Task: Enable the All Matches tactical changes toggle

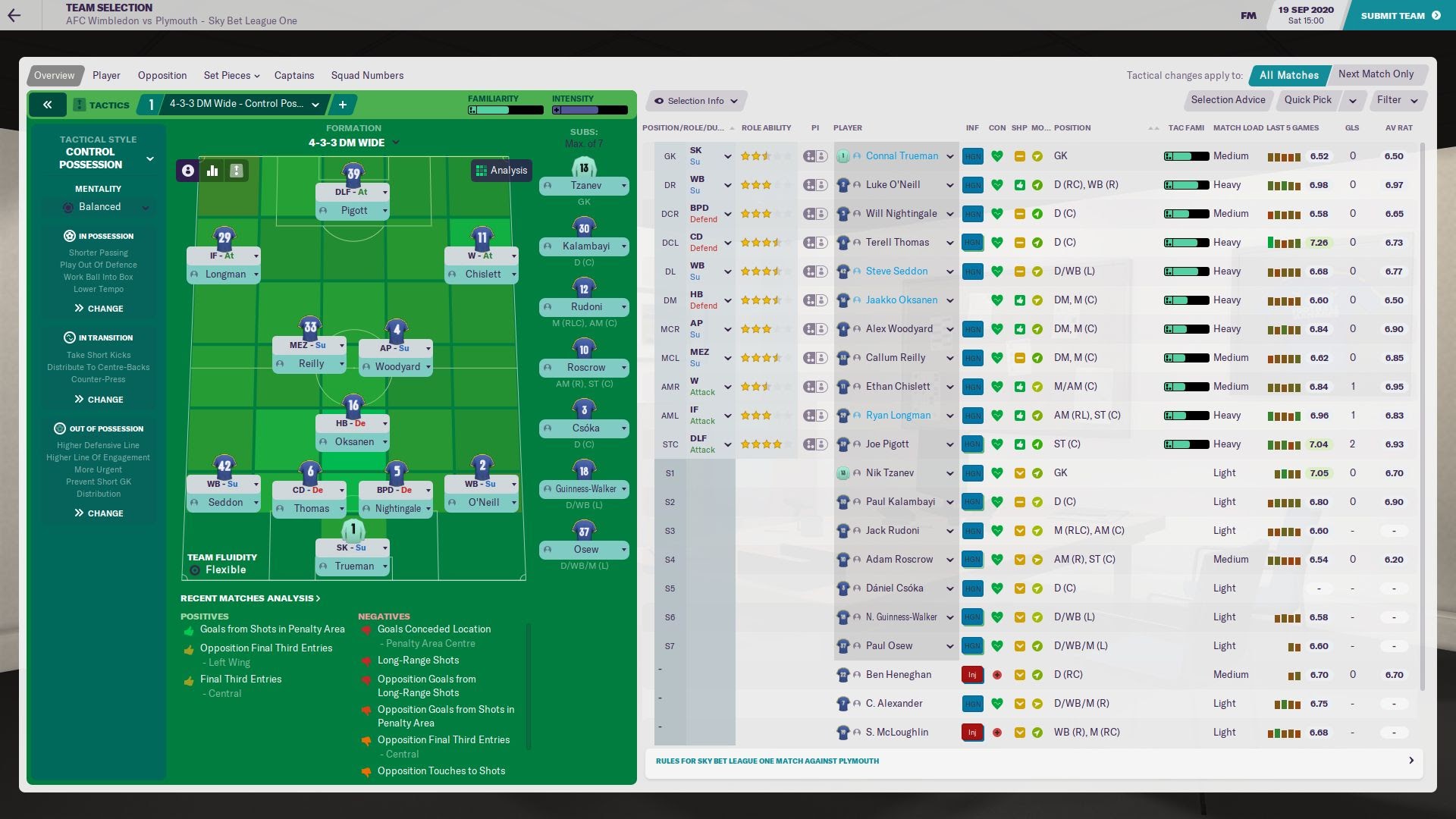Action: (1289, 74)
